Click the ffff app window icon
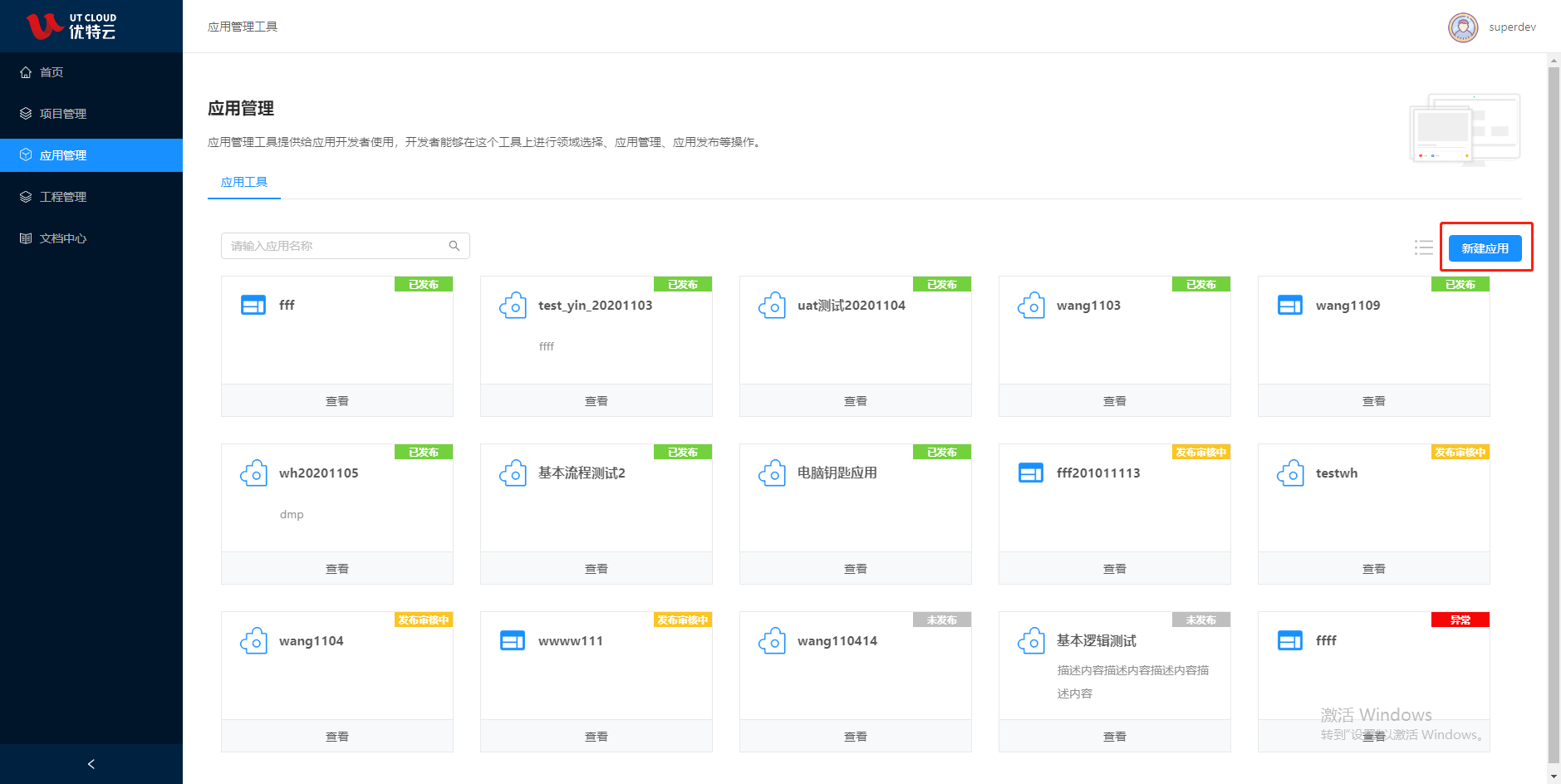This screenshot has width=1561, height=784. click(x=1290, y=641)
